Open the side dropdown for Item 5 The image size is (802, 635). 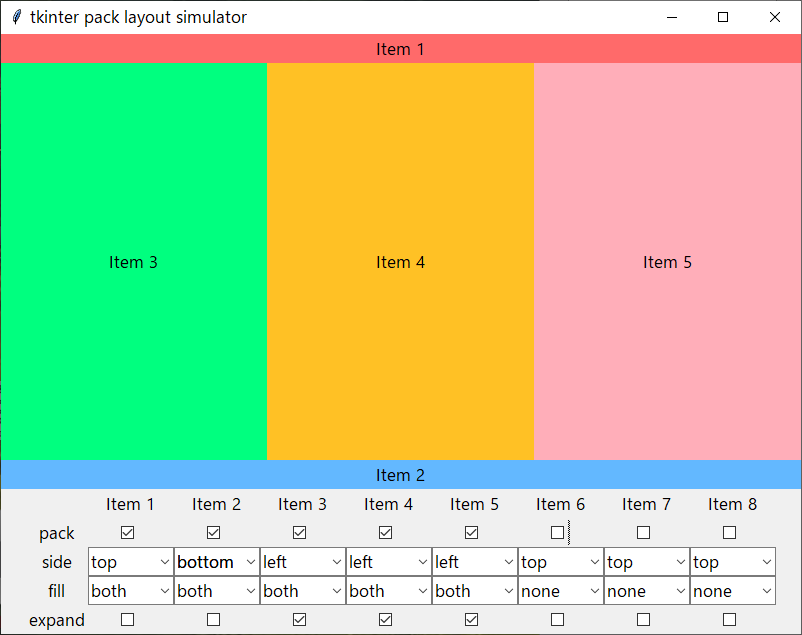475,562
